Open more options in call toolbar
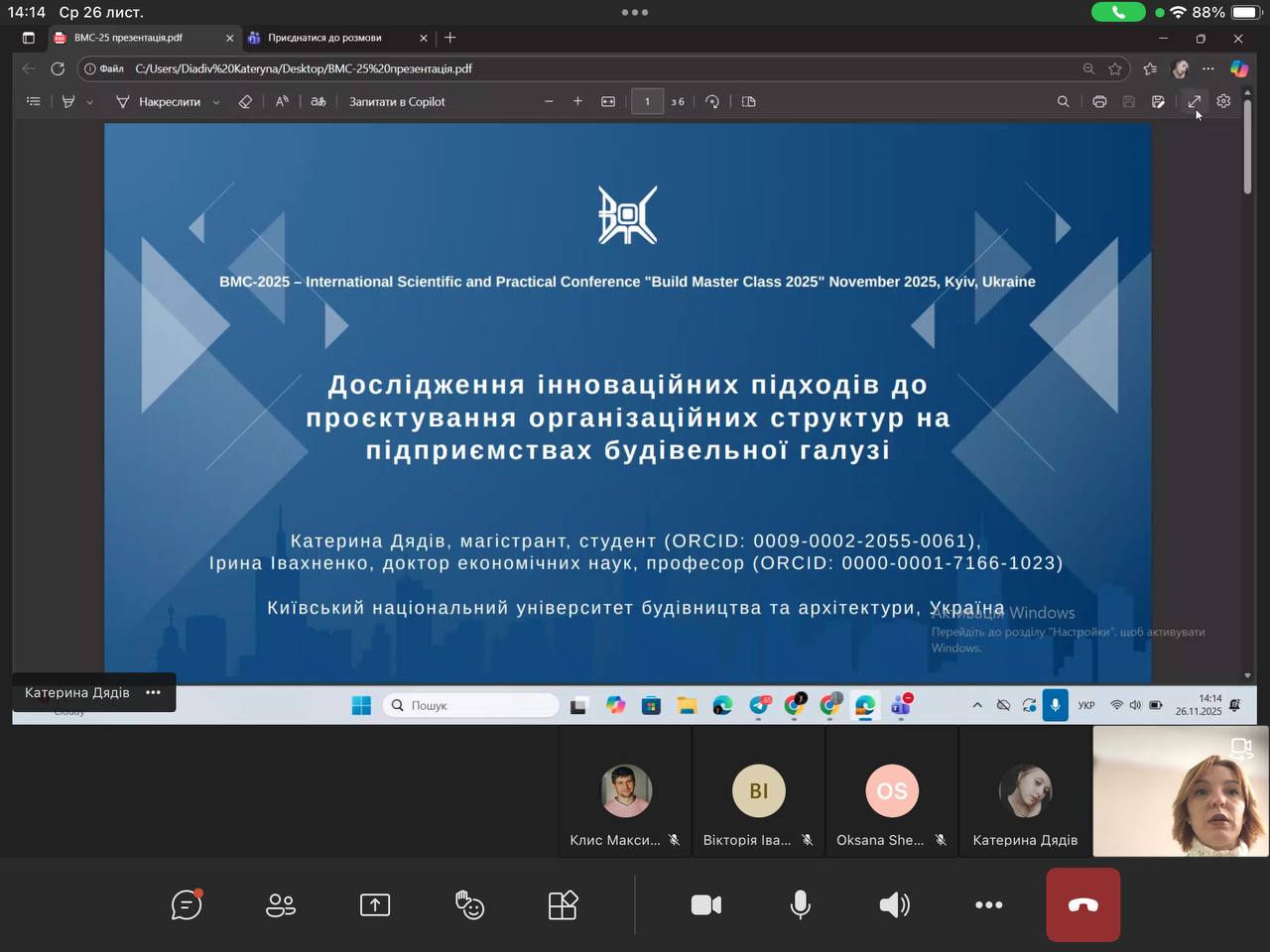This screenshot has height=952, width=1270. tap(988, 904)
